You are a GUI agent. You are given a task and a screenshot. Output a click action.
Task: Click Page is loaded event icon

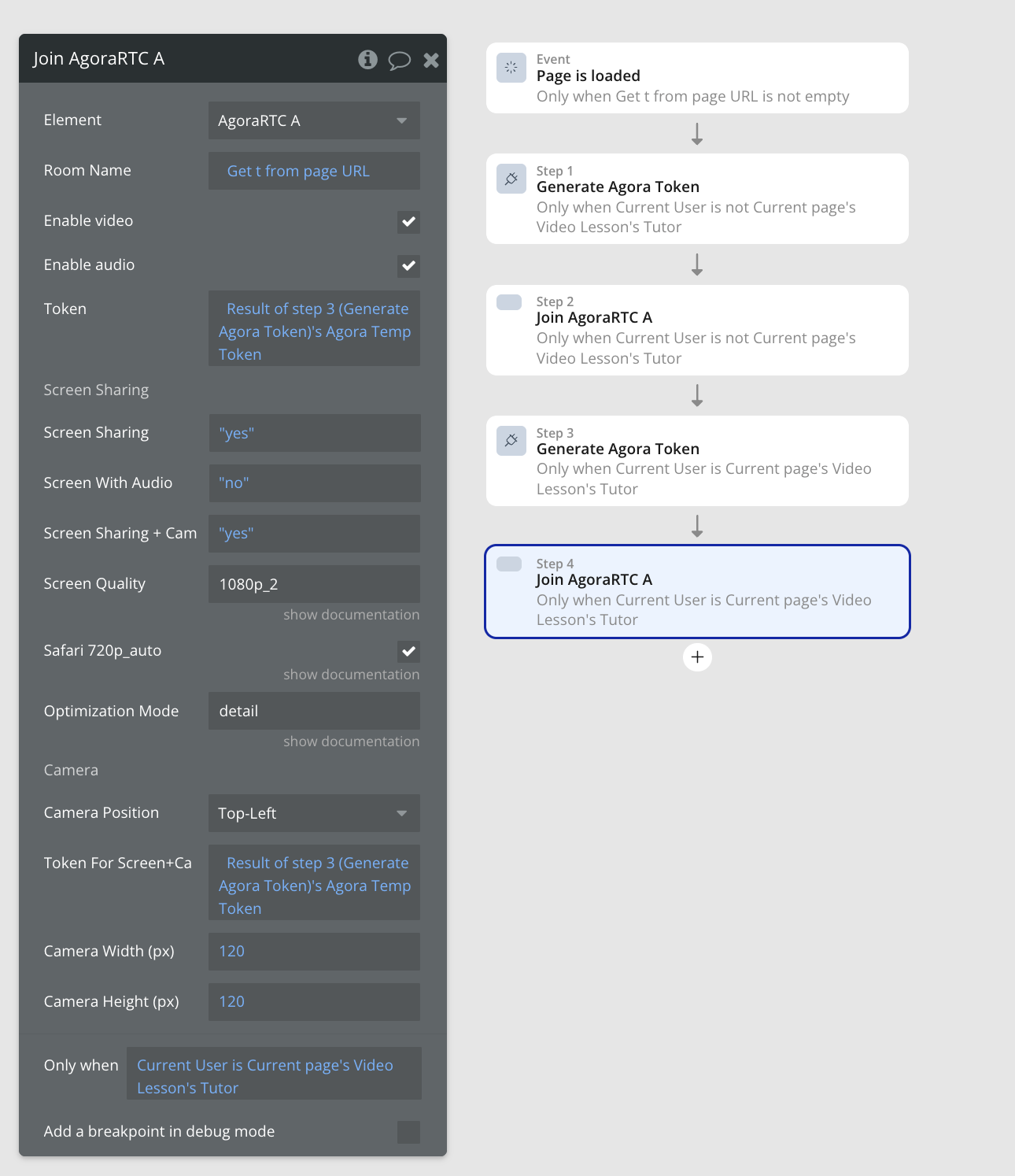tap(511, 68)
